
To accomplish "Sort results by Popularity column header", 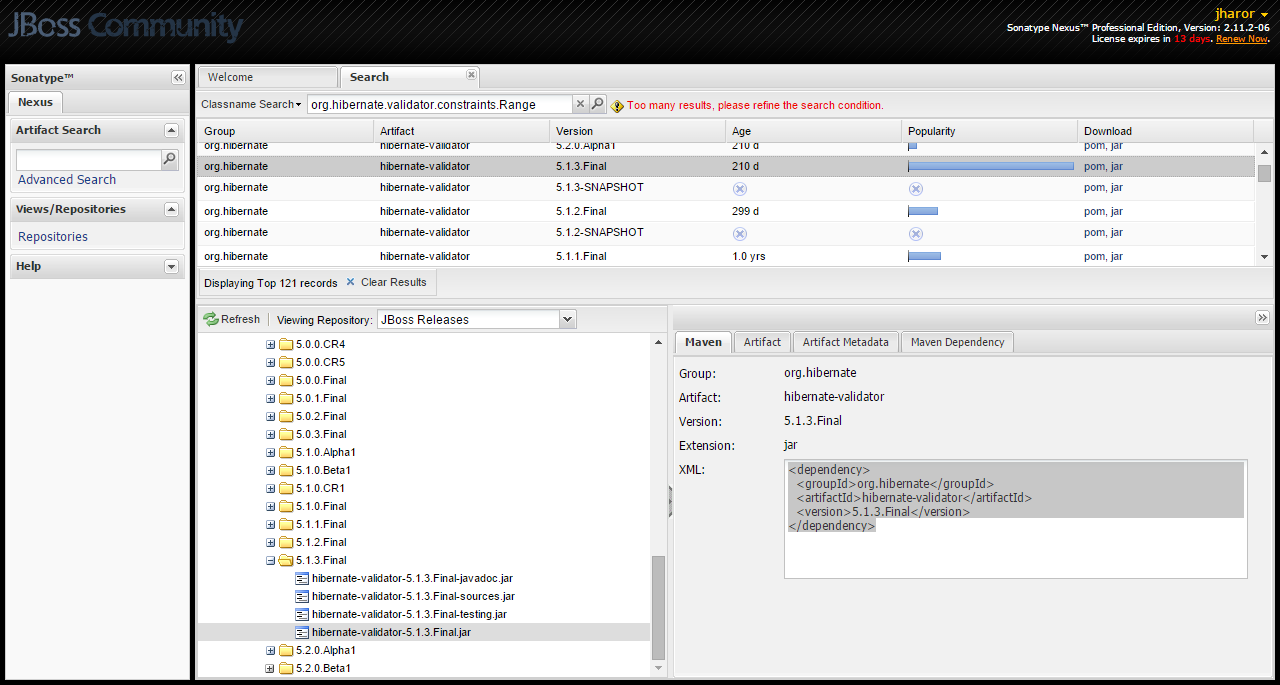I will [x=989, y=131].
